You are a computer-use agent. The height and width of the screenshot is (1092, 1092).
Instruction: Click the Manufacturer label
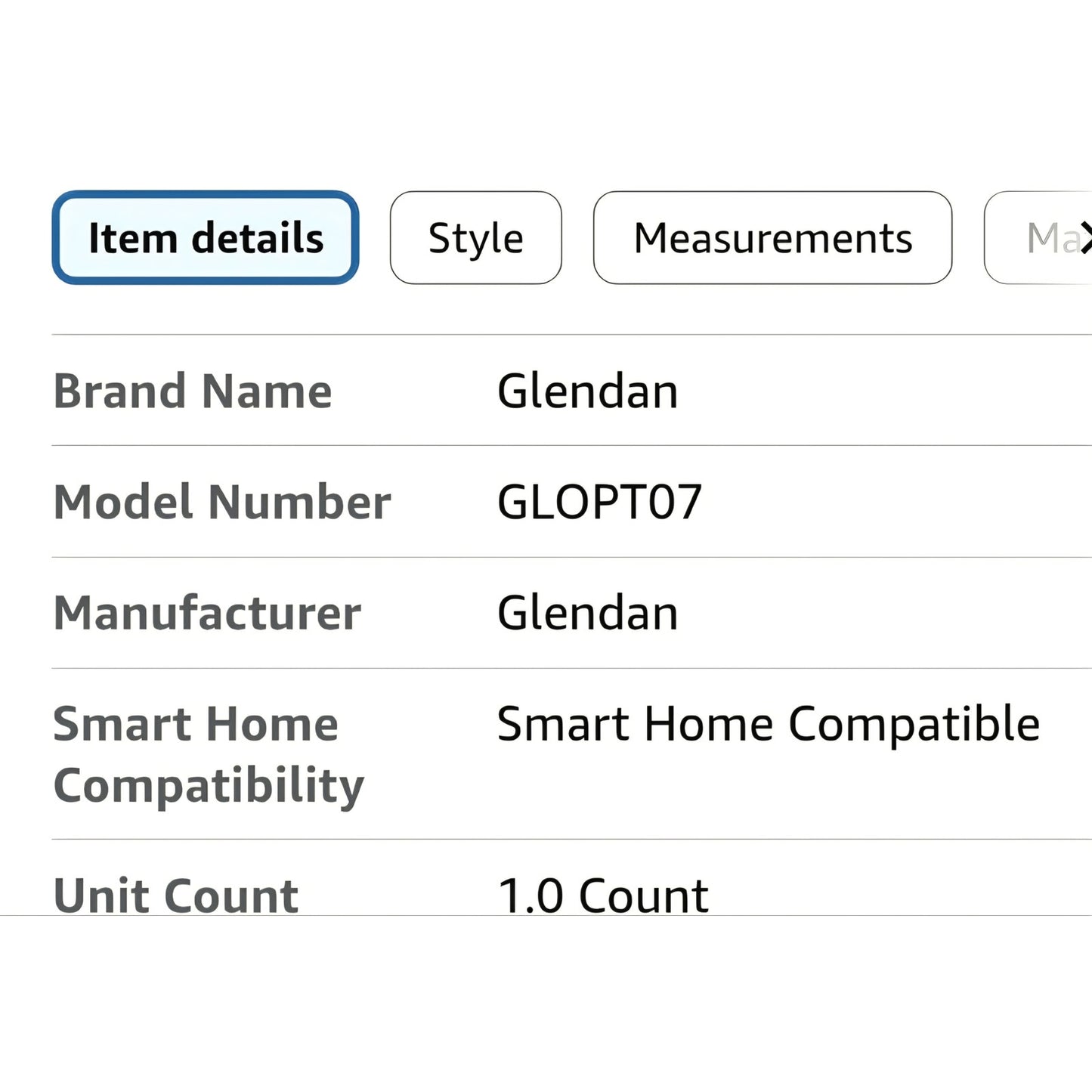tap(207, 613)
